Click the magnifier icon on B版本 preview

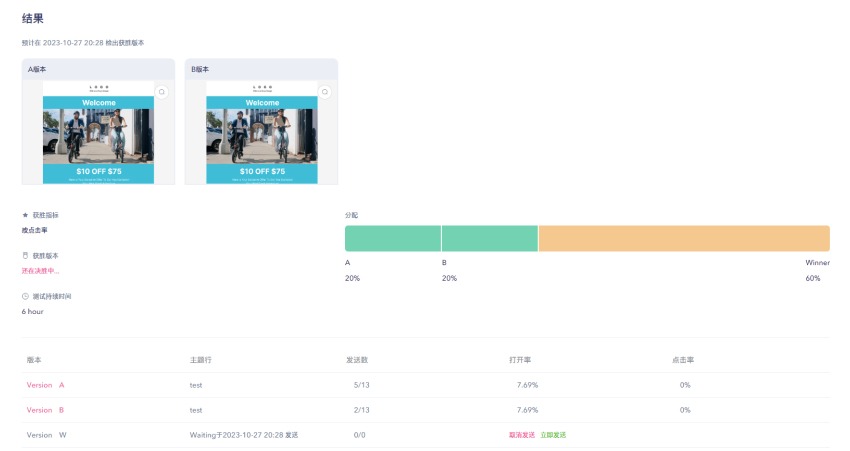point(324,91)
